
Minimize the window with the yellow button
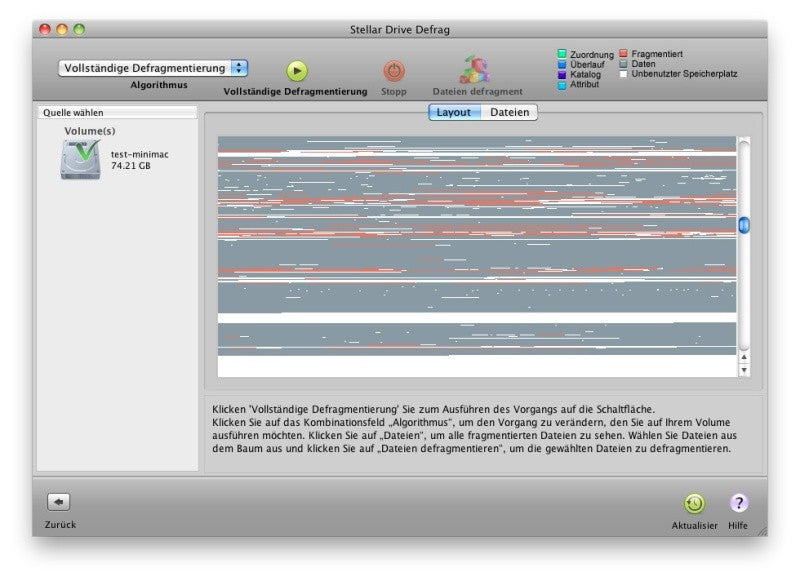click(62, 30)
